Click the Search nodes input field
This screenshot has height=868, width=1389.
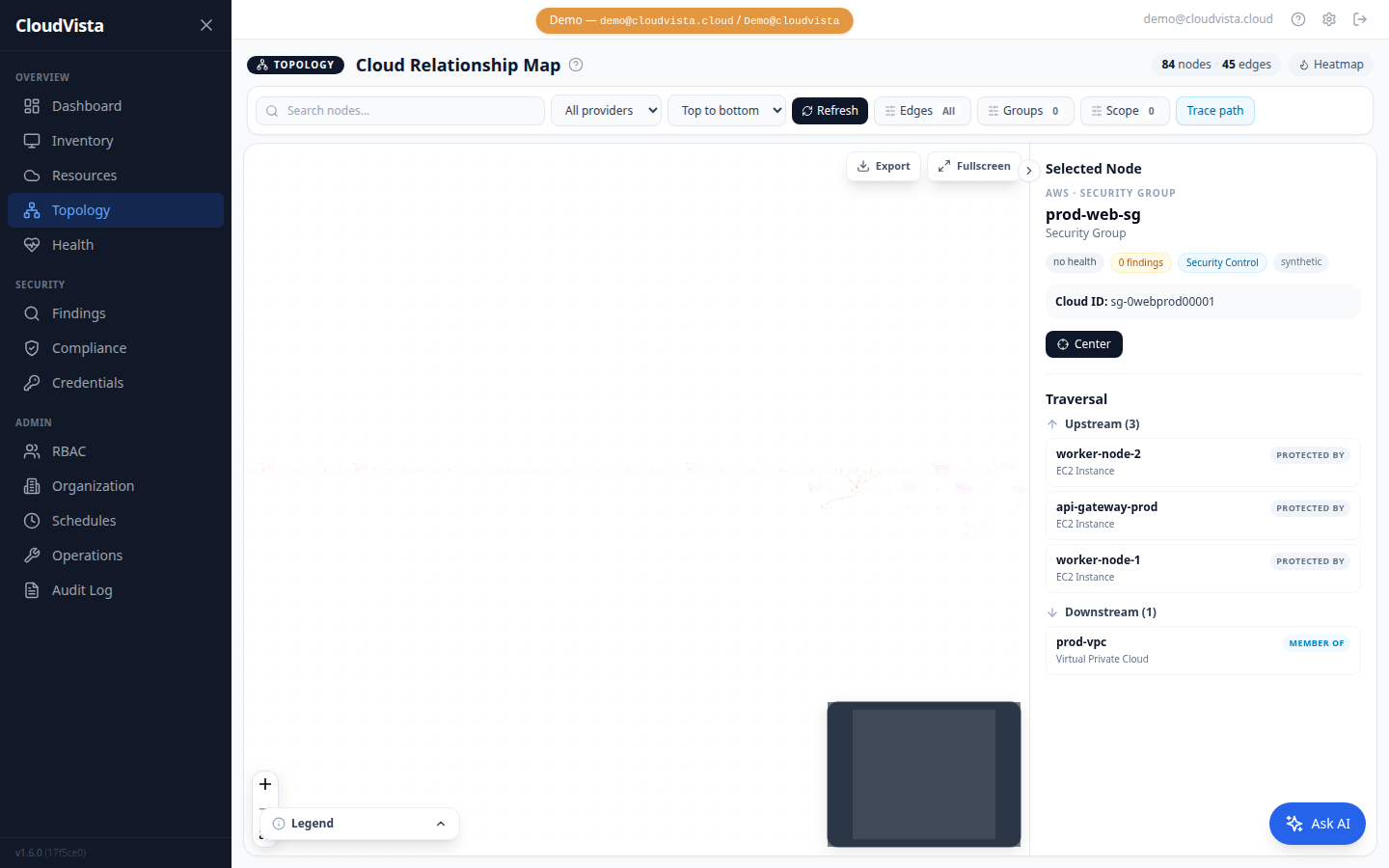[399, 110]
